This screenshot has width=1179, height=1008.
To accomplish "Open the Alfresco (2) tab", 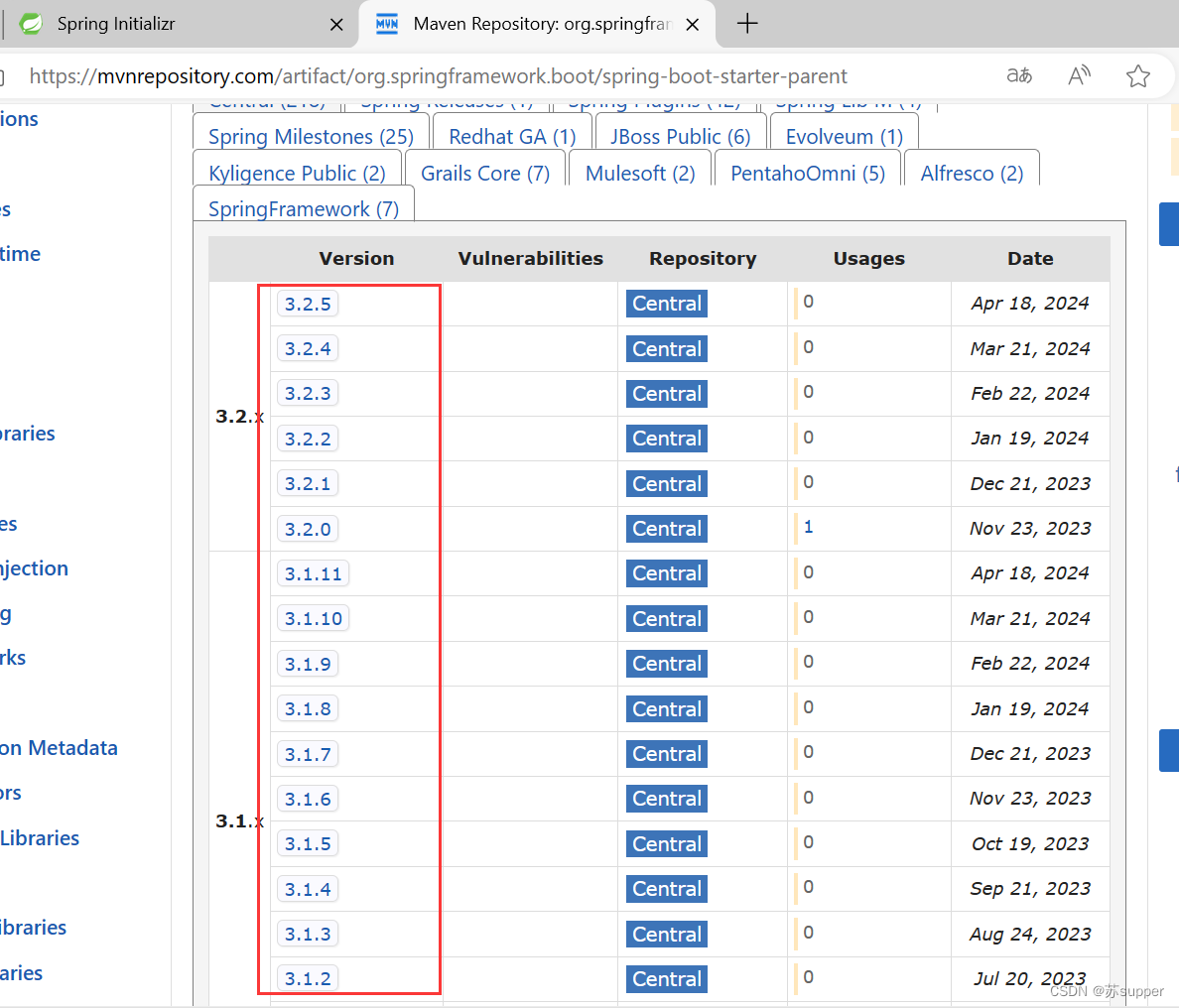I will [x=972, y=174].
